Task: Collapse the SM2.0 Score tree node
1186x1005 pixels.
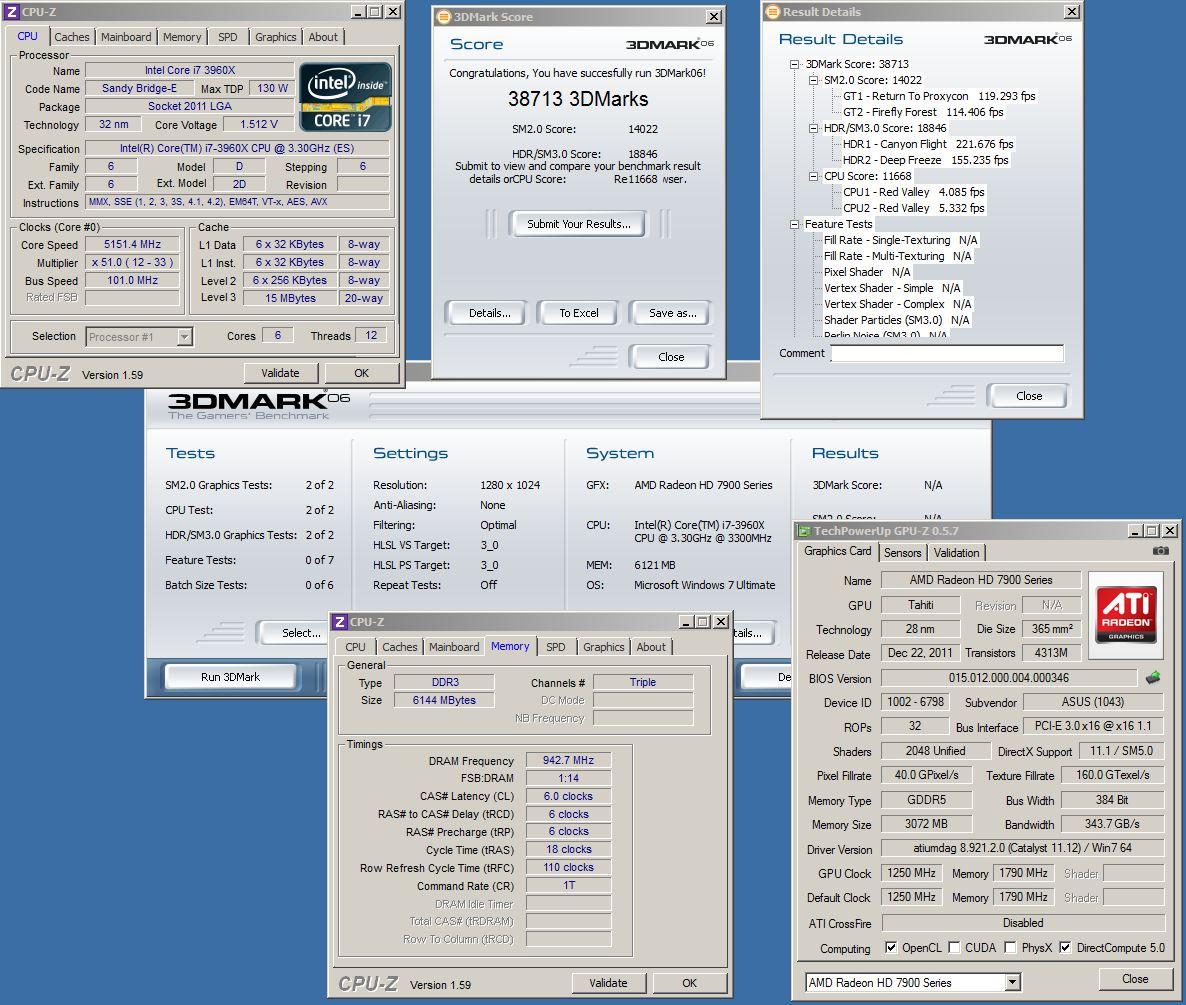Action: 813,80
